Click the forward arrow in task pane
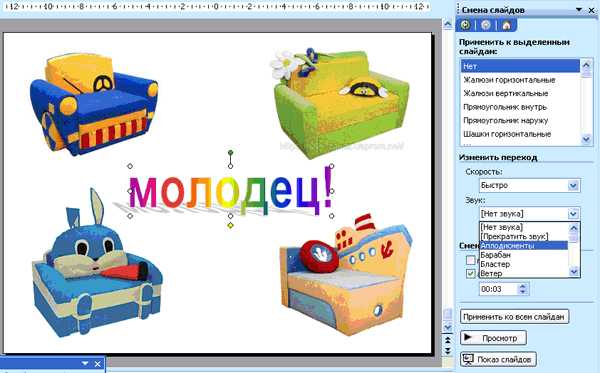The width and height of the screenshot is (600, 373). tap(486, 25)
